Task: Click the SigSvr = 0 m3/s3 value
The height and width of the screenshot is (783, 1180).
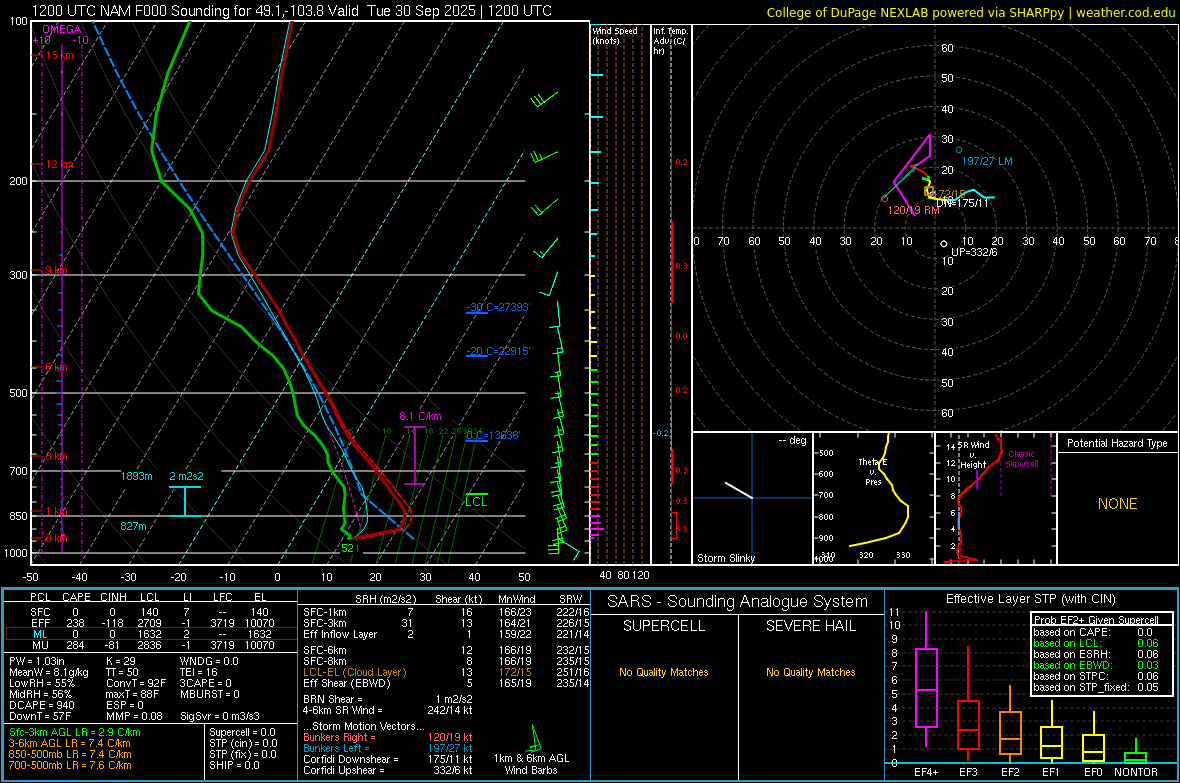Action: [x=220, y=717]
